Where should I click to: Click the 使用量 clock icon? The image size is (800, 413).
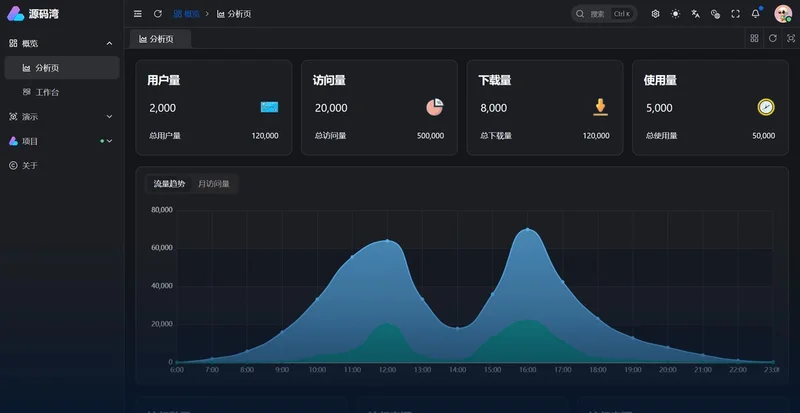coord(766,107)
